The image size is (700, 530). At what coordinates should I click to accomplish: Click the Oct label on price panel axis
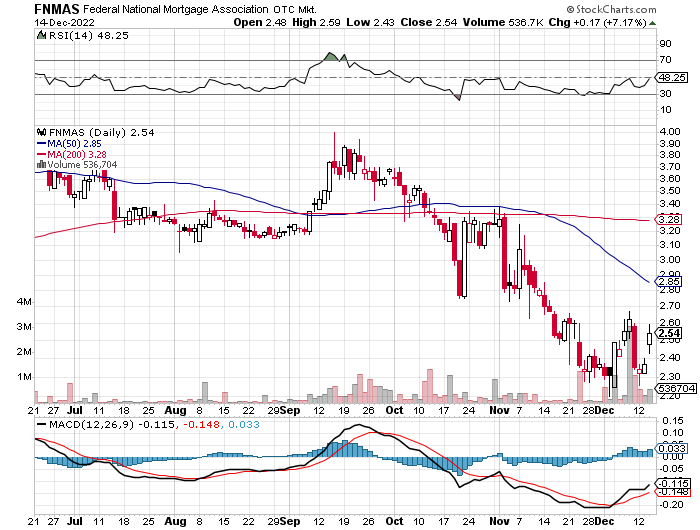[x=394, y=410]
